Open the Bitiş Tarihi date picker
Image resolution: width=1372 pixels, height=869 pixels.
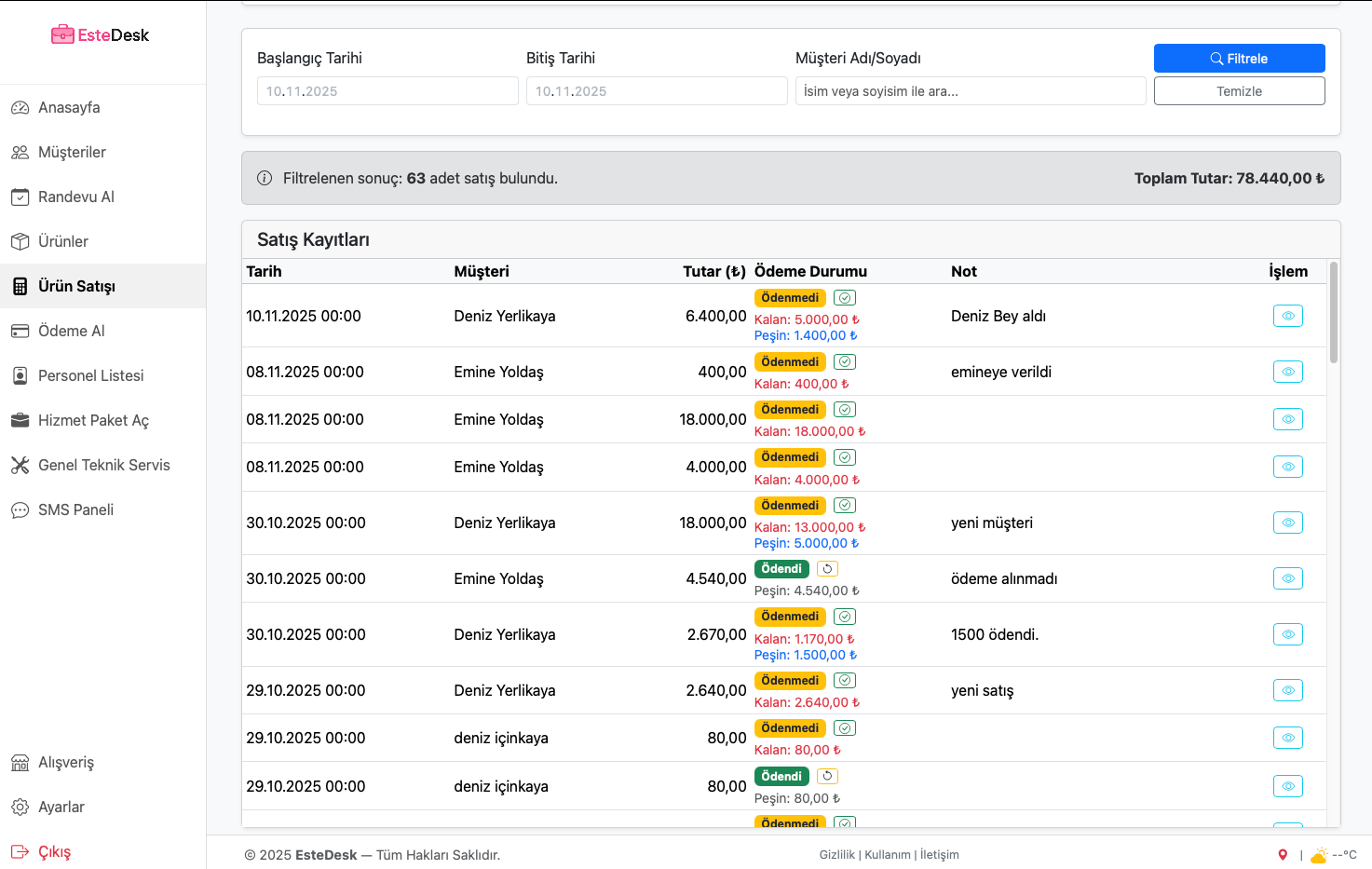pos(657,91)
